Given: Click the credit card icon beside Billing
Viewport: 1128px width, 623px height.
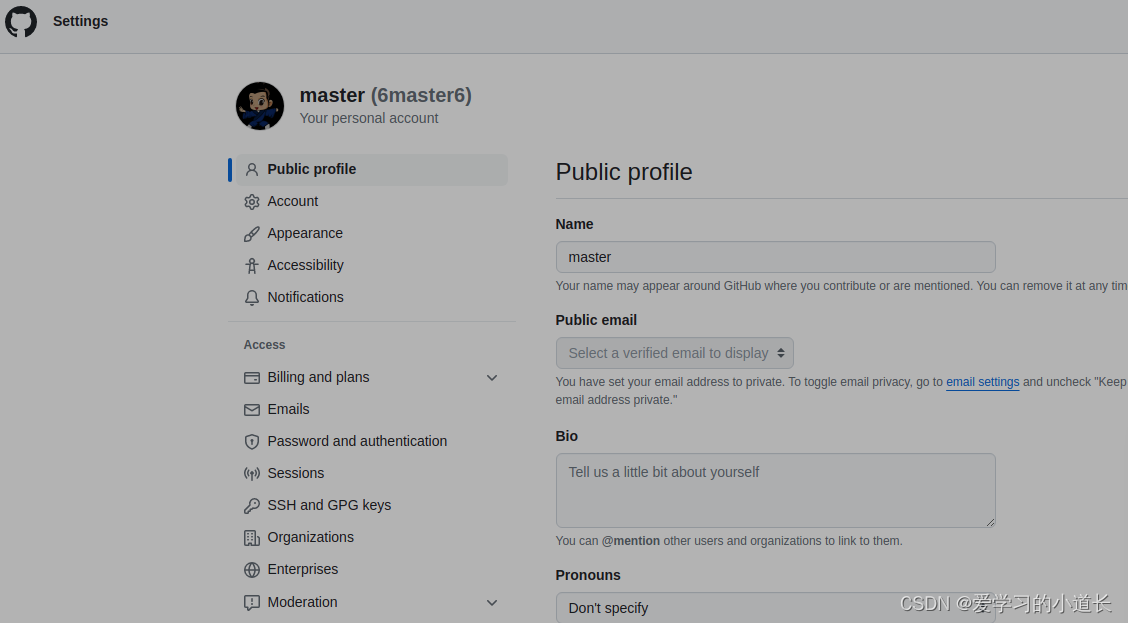Looking at the screenshot, I should pyautogui.click(x=252, y=378).
